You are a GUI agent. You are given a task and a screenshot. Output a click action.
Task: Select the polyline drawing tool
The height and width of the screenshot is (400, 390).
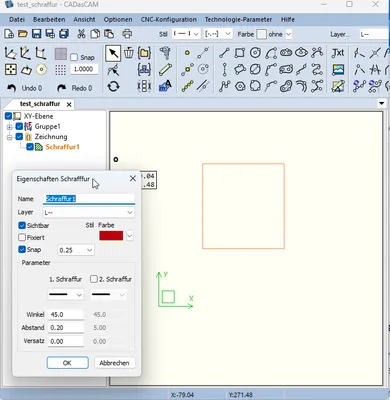(224, 86)
